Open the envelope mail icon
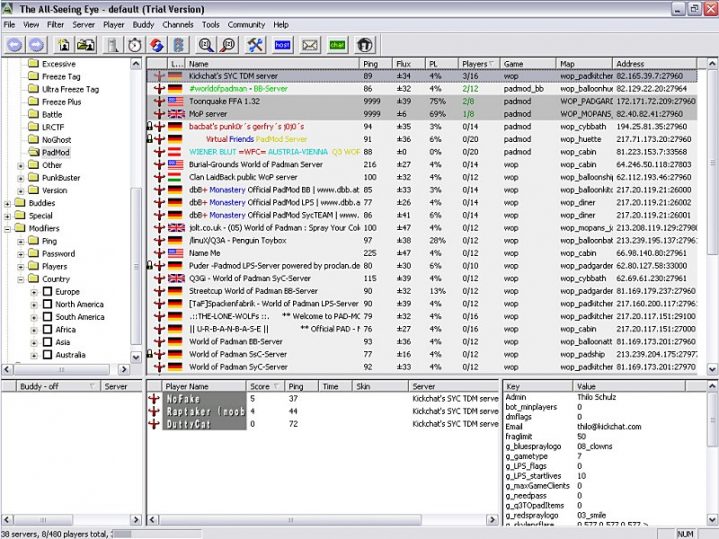This screenshot has width=719, height=539. pyautogui.click(x=310, y=45)
